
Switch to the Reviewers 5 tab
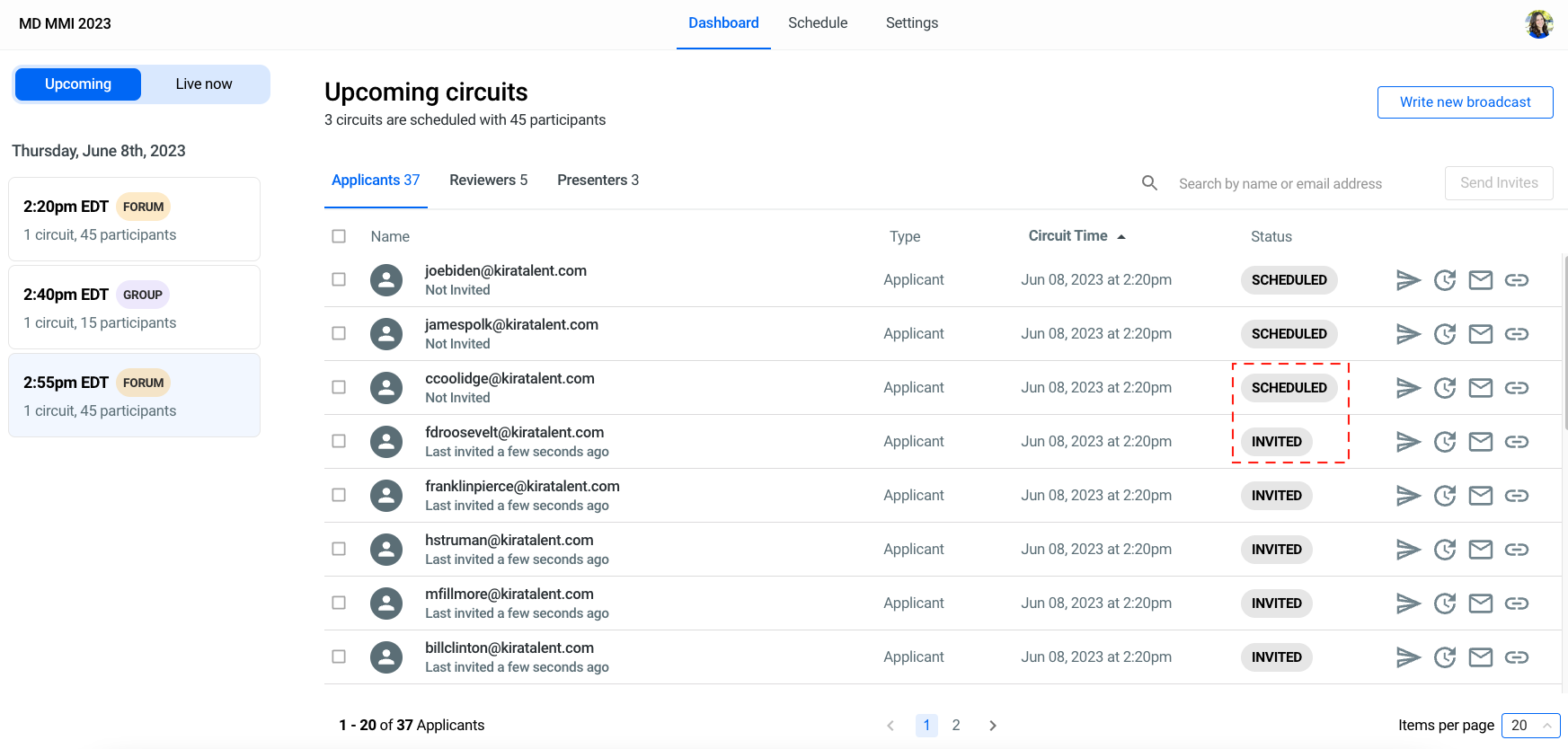tap(488, 181)
